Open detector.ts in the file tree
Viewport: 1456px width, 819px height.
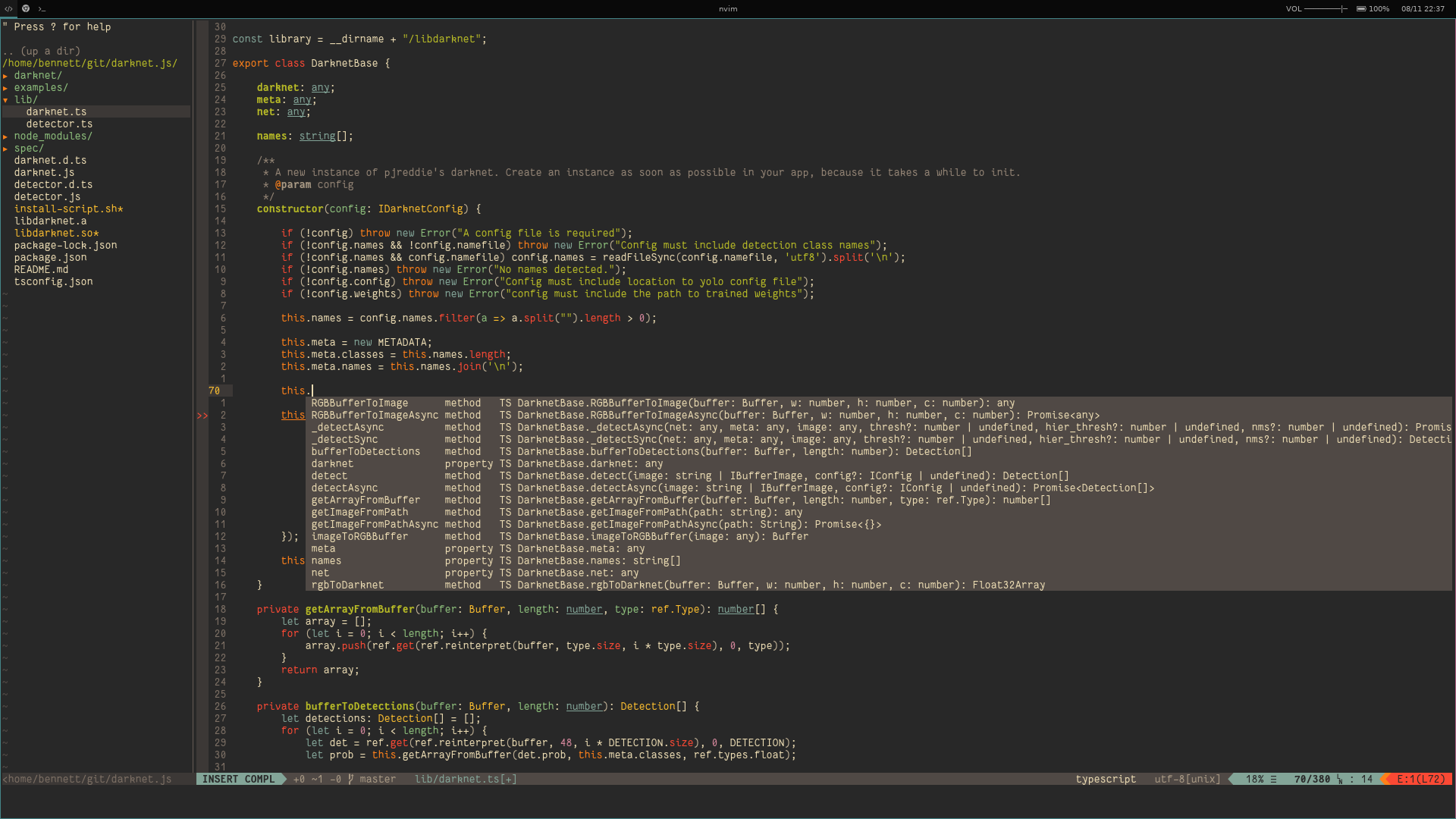(x=59, y=124)
